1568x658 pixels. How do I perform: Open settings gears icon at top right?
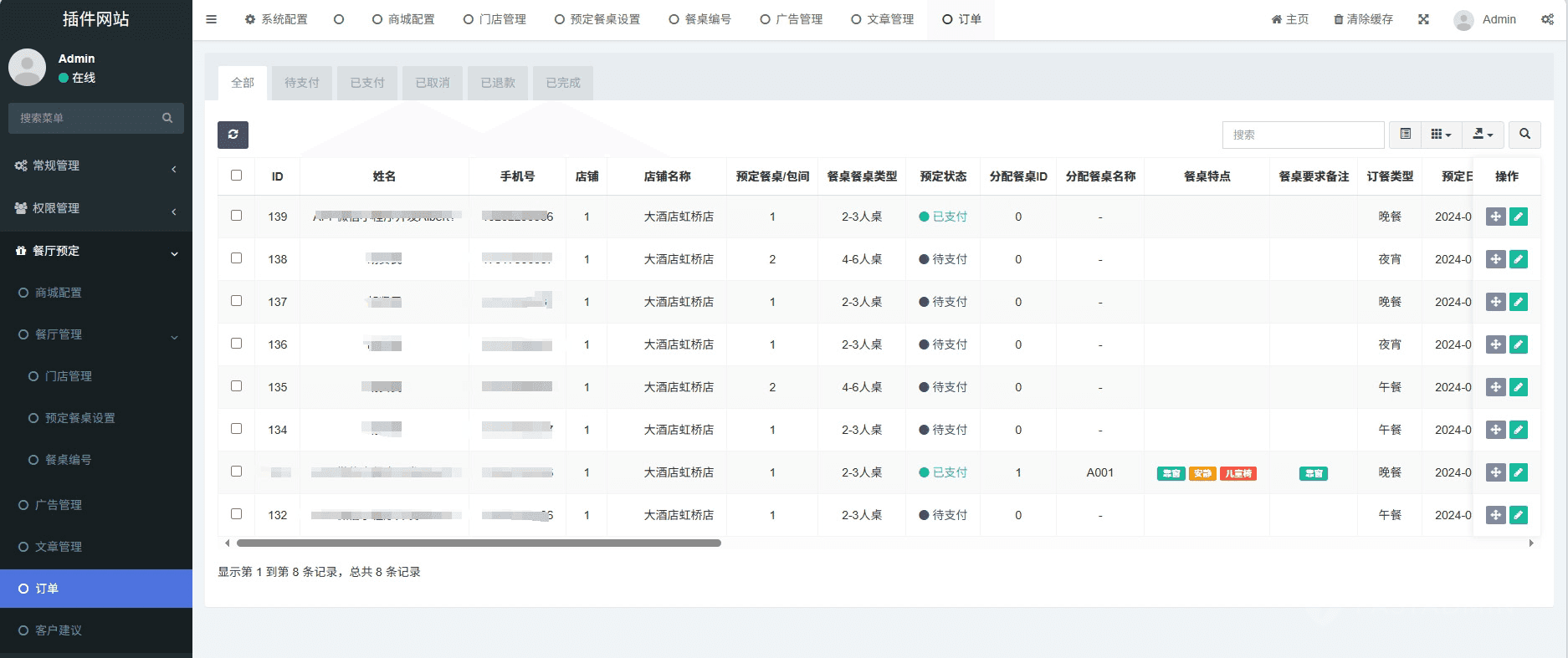(1547, 19)
